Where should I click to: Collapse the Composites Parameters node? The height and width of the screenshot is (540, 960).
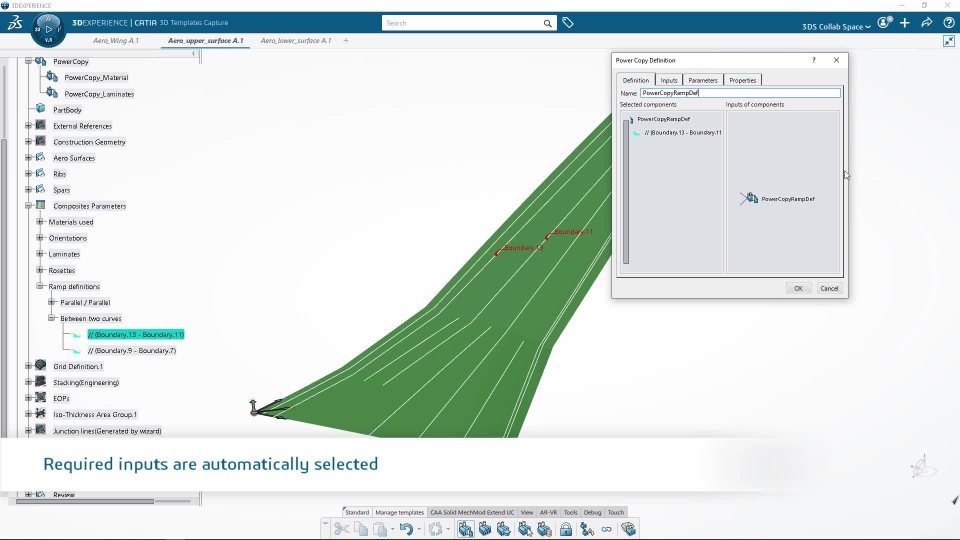(x=28, y=206)
